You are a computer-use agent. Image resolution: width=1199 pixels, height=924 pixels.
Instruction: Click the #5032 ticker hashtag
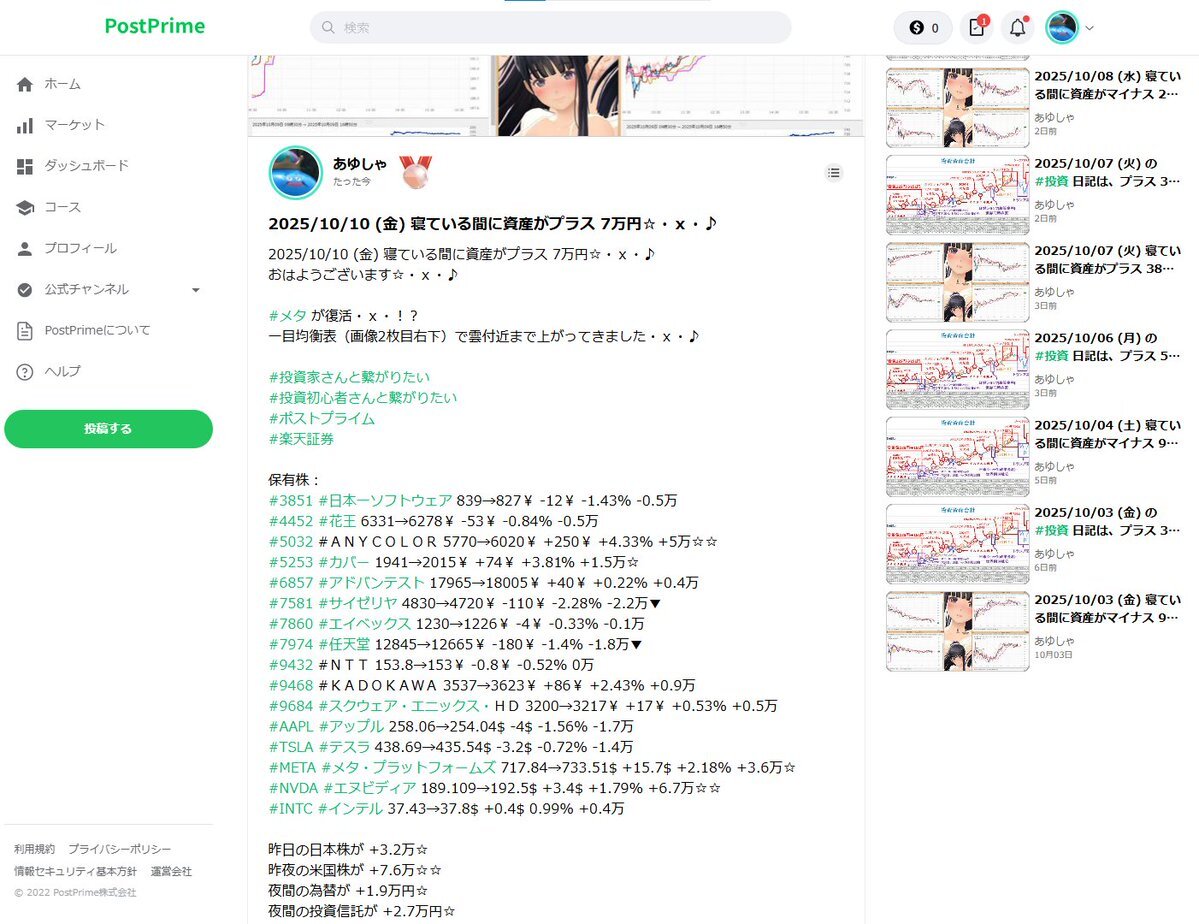(x=291, y=542)
